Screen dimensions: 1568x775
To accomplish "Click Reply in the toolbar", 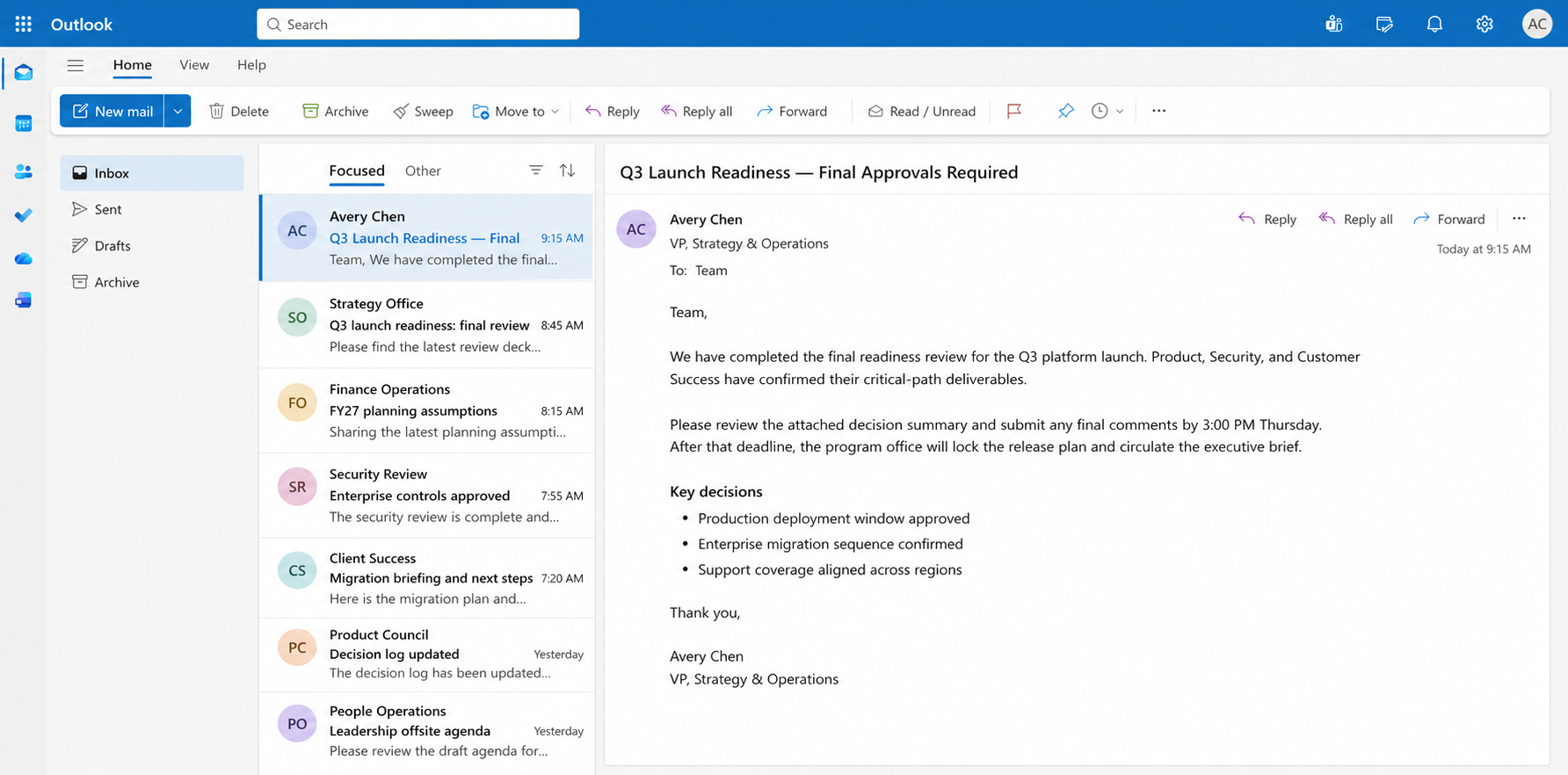I will coord(612,111).
